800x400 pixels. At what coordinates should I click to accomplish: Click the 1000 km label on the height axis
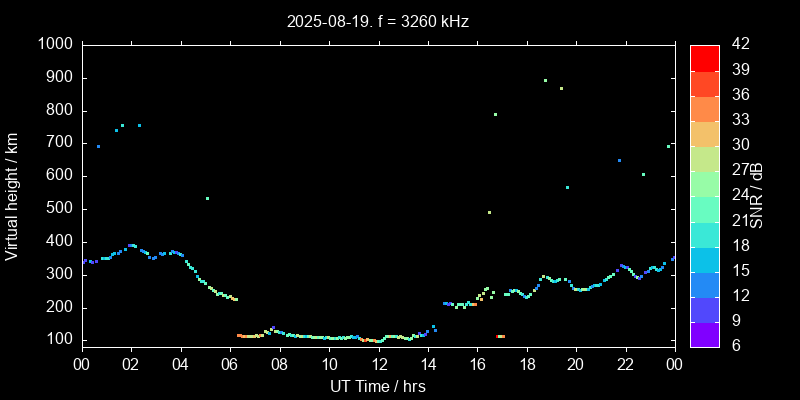pyautogui.click(x=54, y=44)
